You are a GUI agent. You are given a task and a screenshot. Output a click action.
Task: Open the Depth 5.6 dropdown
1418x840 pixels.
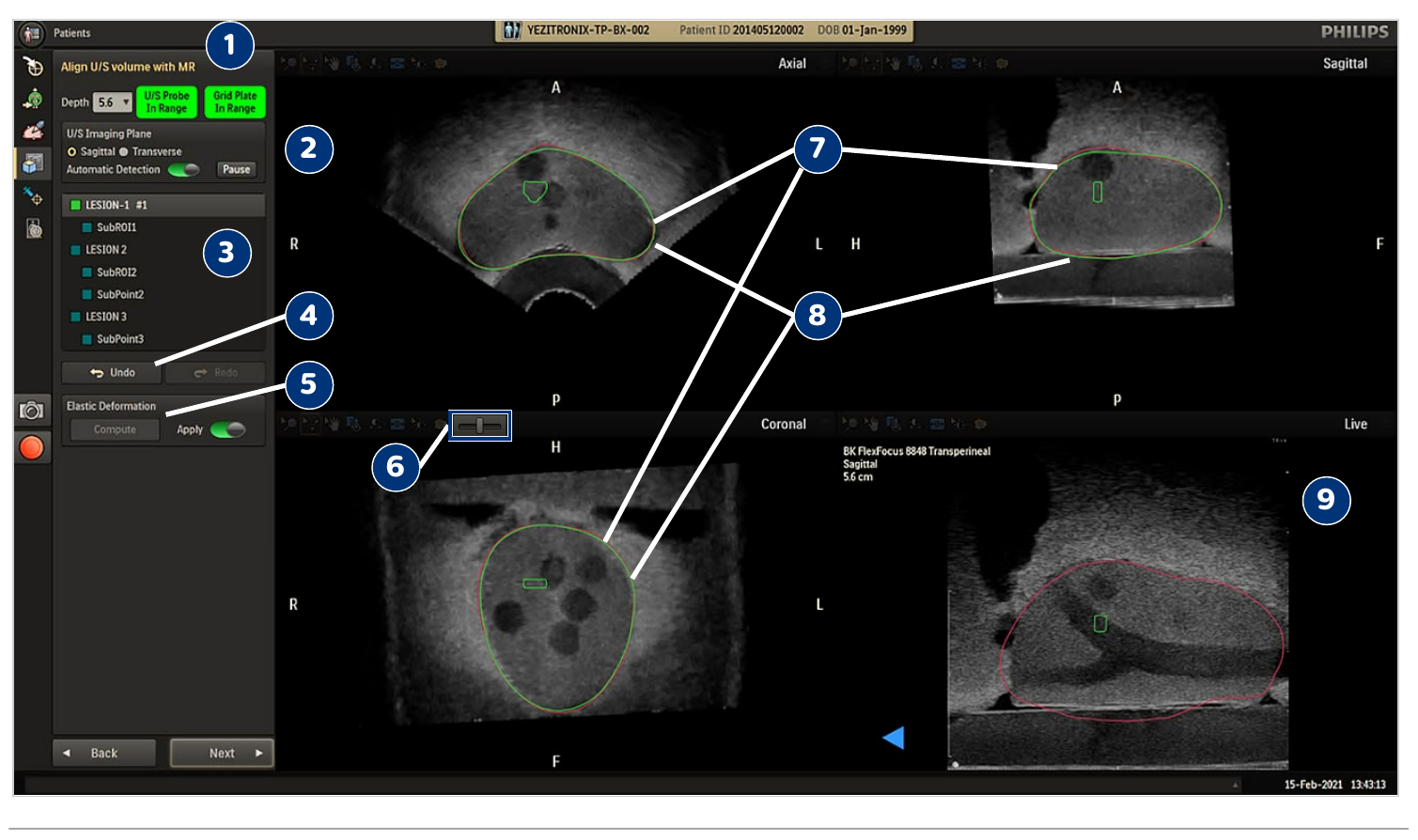(112, 102)
